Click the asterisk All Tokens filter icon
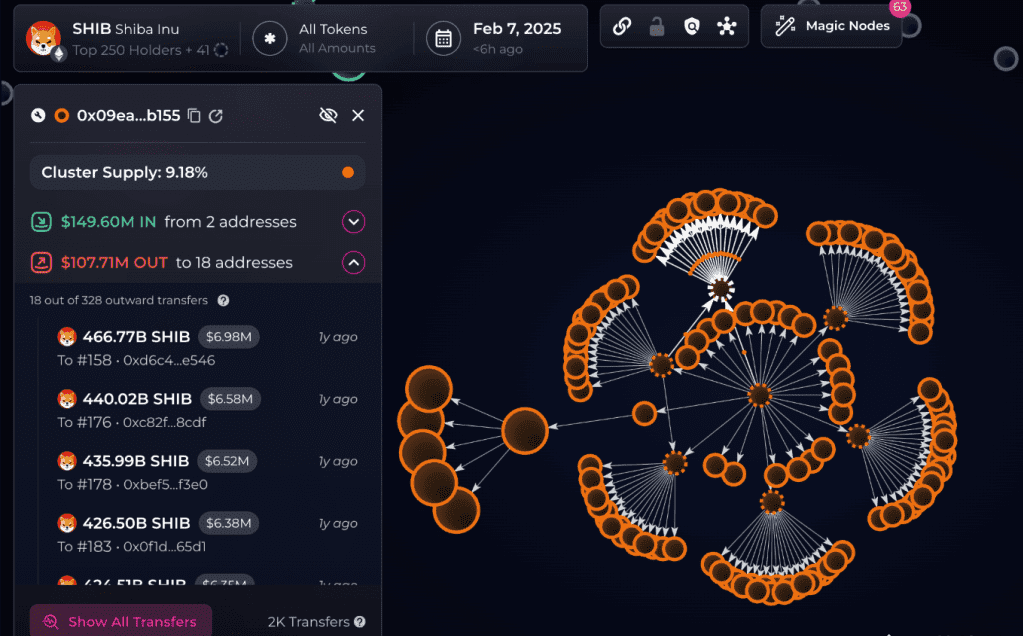The width and height of the screenshot is (1023, 636). [269, 38]
